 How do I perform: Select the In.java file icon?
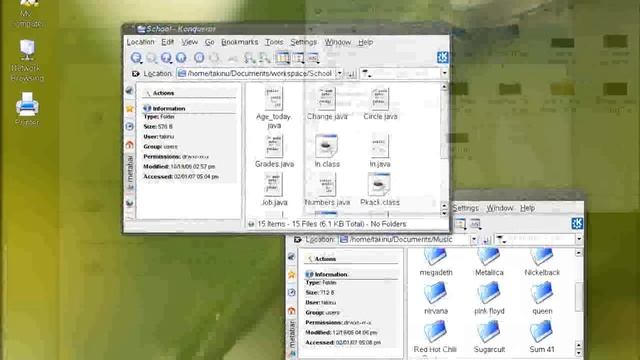(x=380, y=146)
